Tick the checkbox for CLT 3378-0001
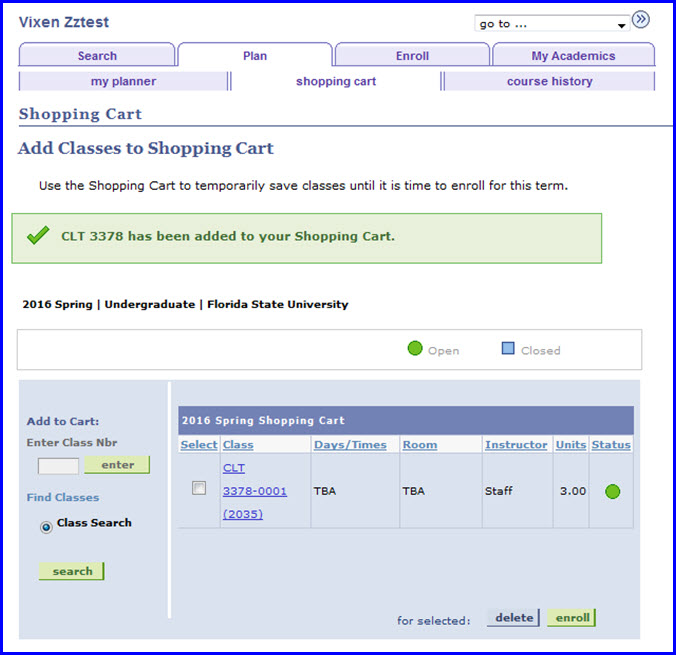676x655 pixels. tap(199, 488)
